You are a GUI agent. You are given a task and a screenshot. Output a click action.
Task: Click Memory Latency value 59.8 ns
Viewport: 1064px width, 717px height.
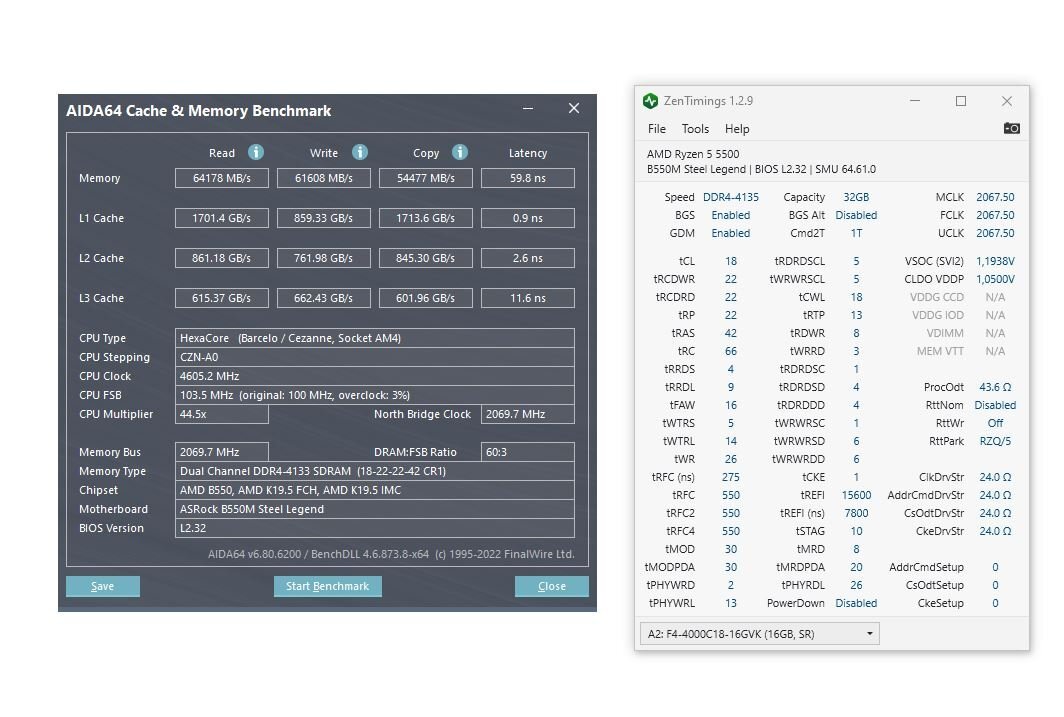pos(528,178)
